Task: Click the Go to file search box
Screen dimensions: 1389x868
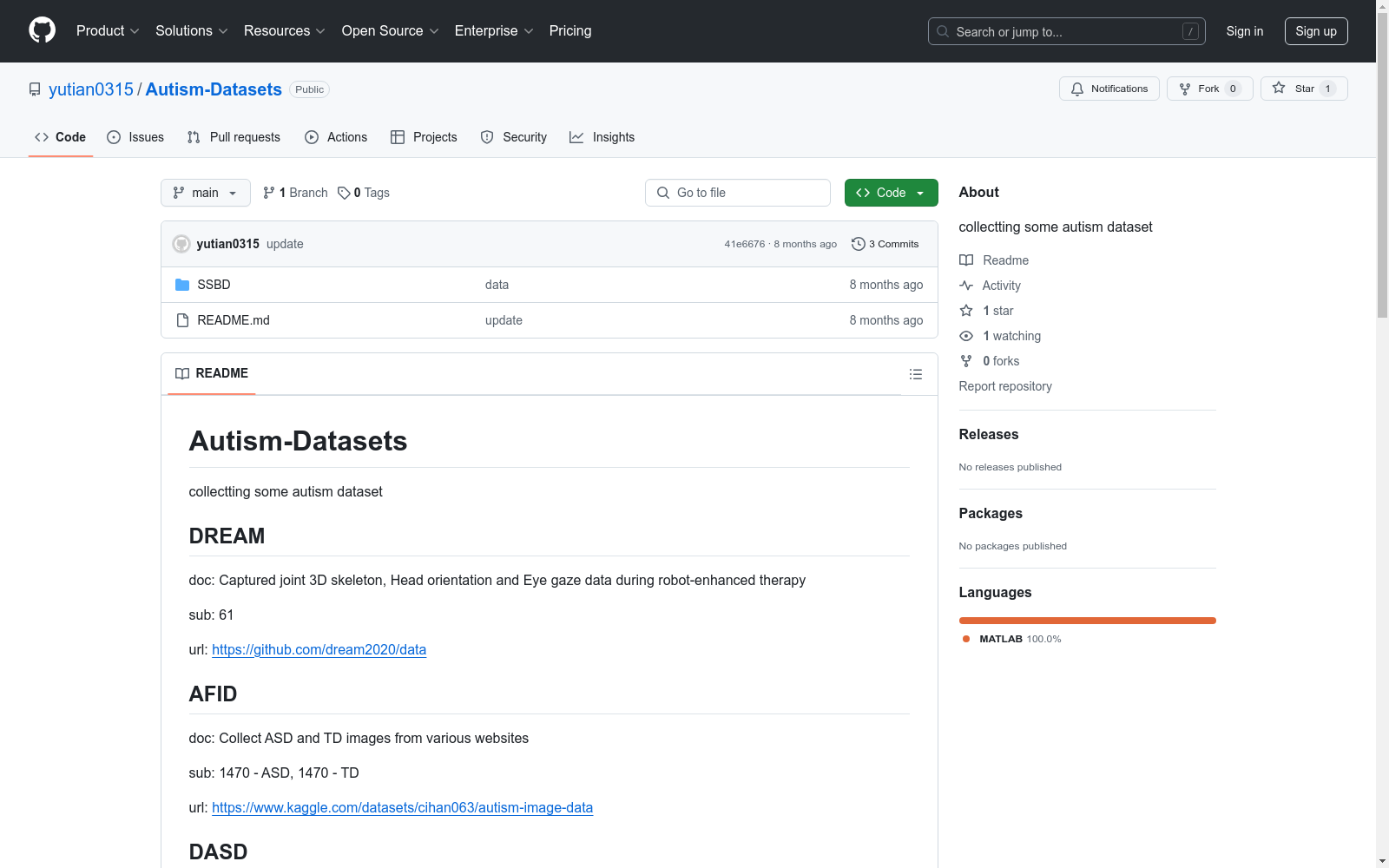Action: (x=738, y=193)
